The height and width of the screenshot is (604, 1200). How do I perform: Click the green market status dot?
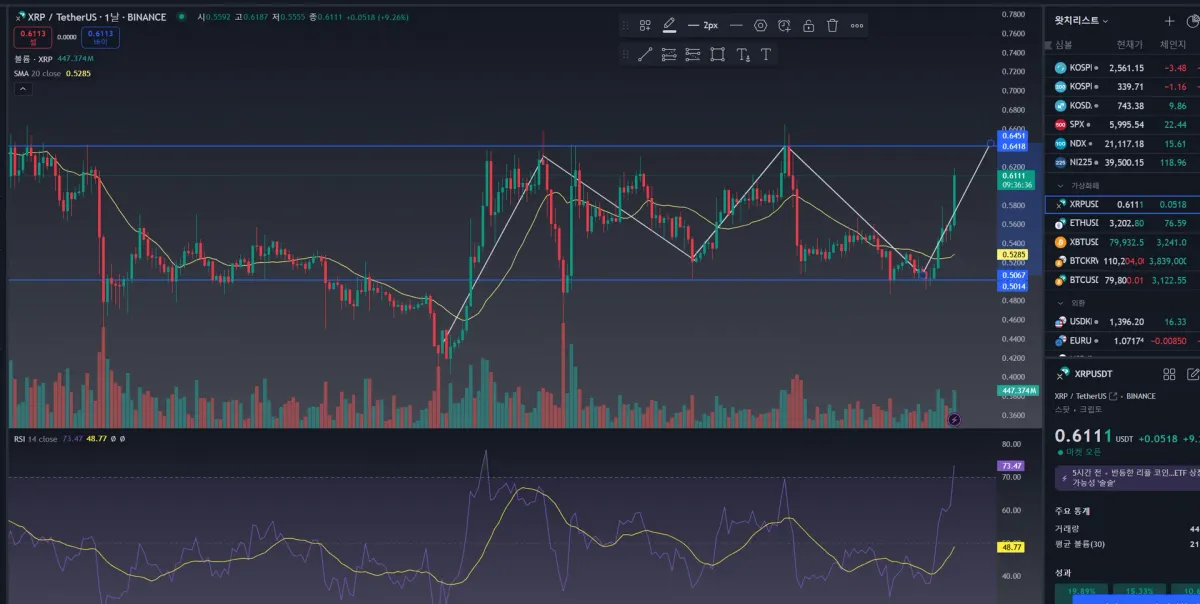tap(179, 17)
